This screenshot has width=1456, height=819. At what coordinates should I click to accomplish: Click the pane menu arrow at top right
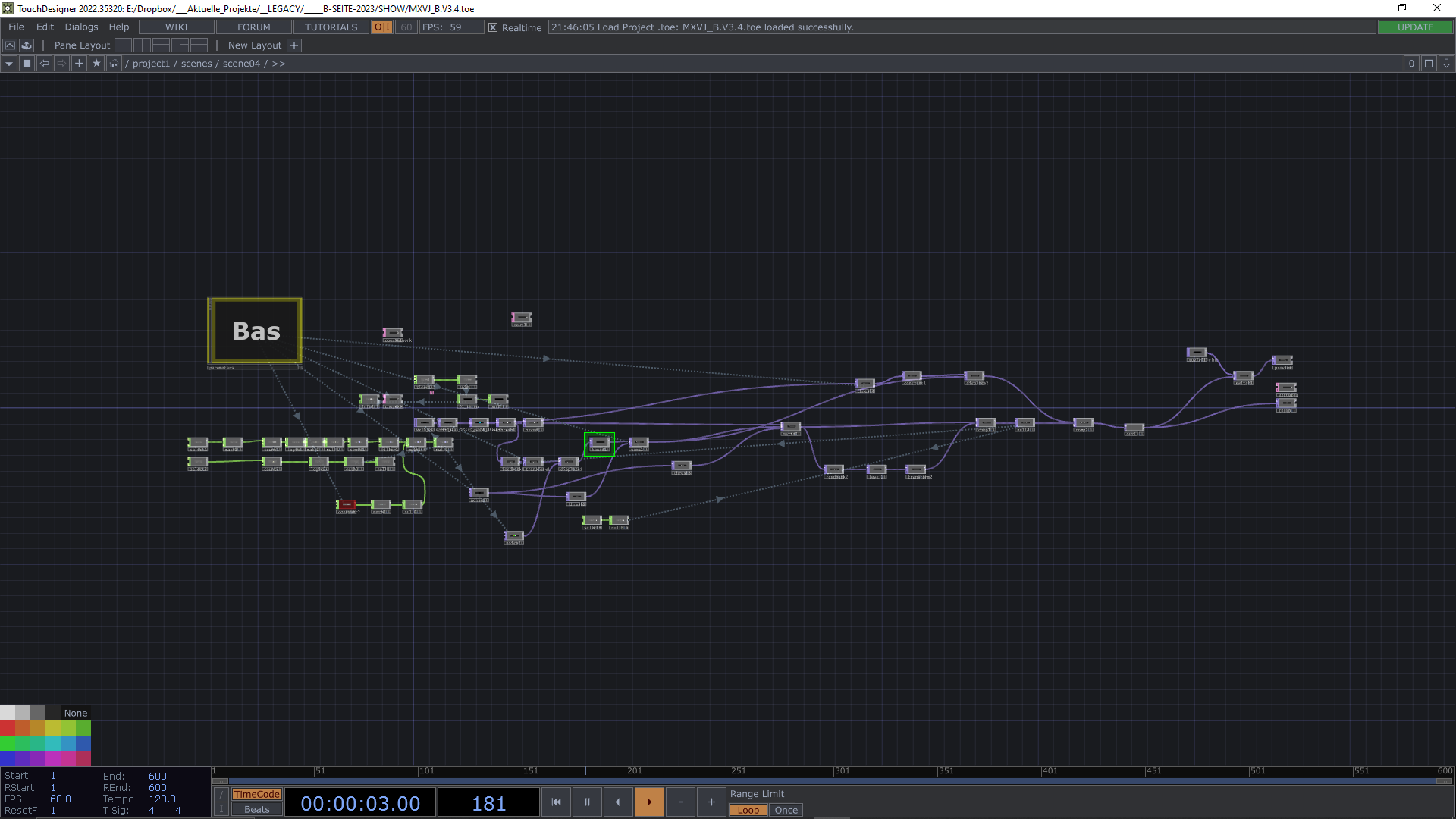(1446, 64)
